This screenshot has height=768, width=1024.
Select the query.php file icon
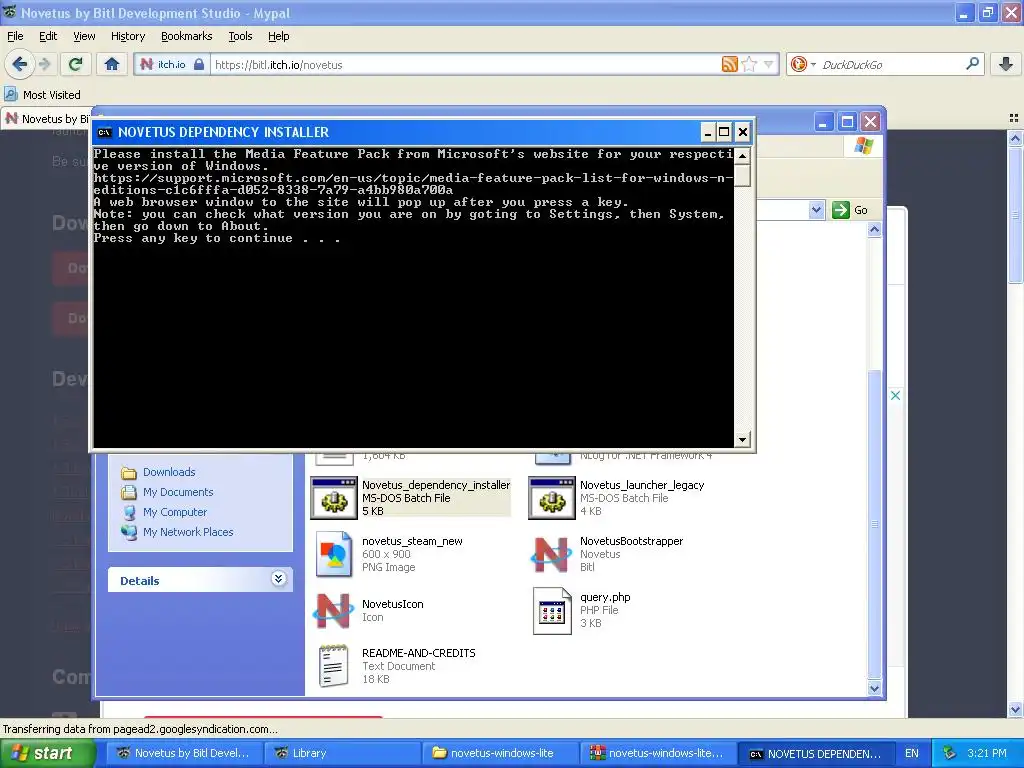pos(552,610)
